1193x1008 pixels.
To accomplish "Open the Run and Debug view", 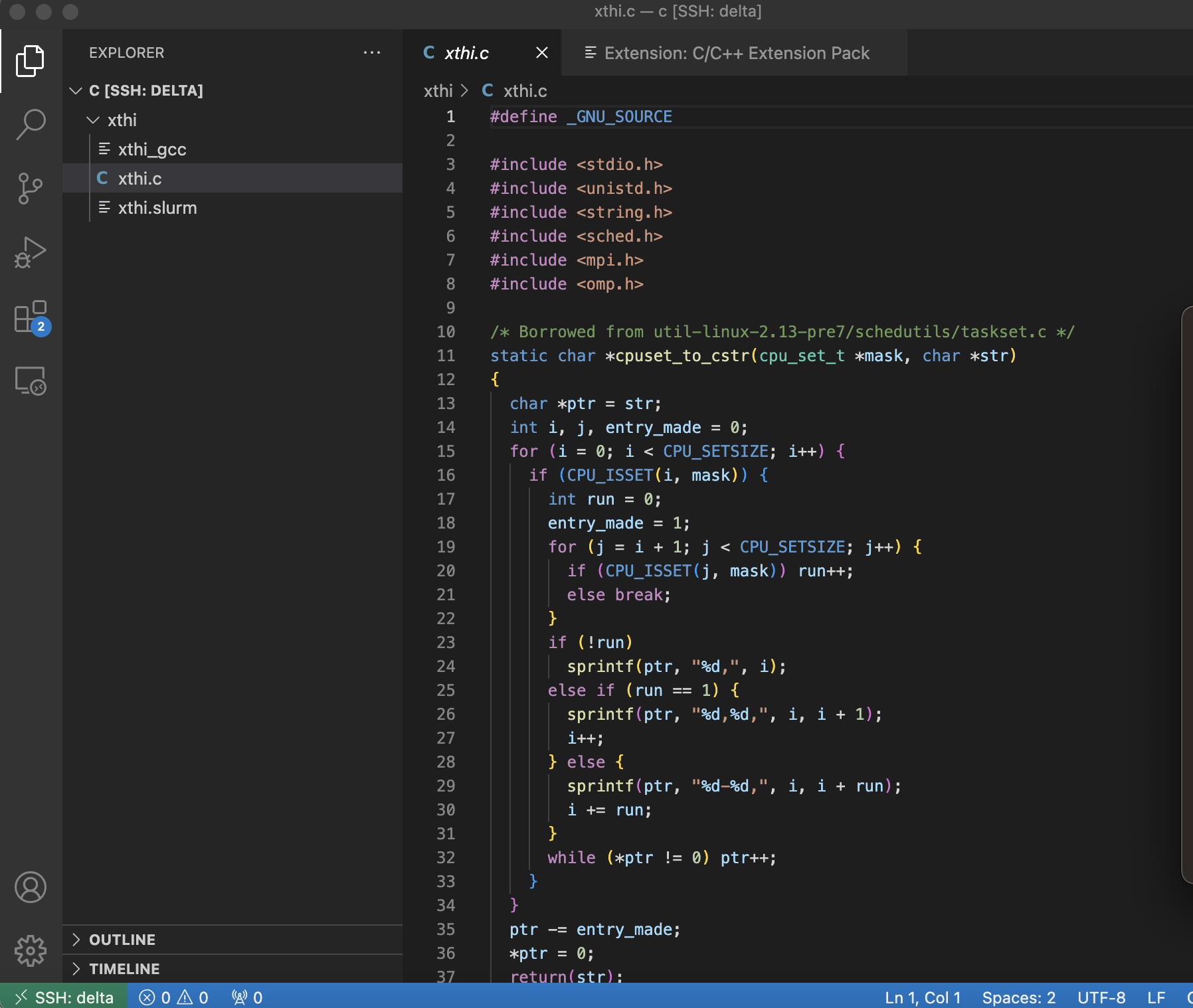I will click(31, 252).
